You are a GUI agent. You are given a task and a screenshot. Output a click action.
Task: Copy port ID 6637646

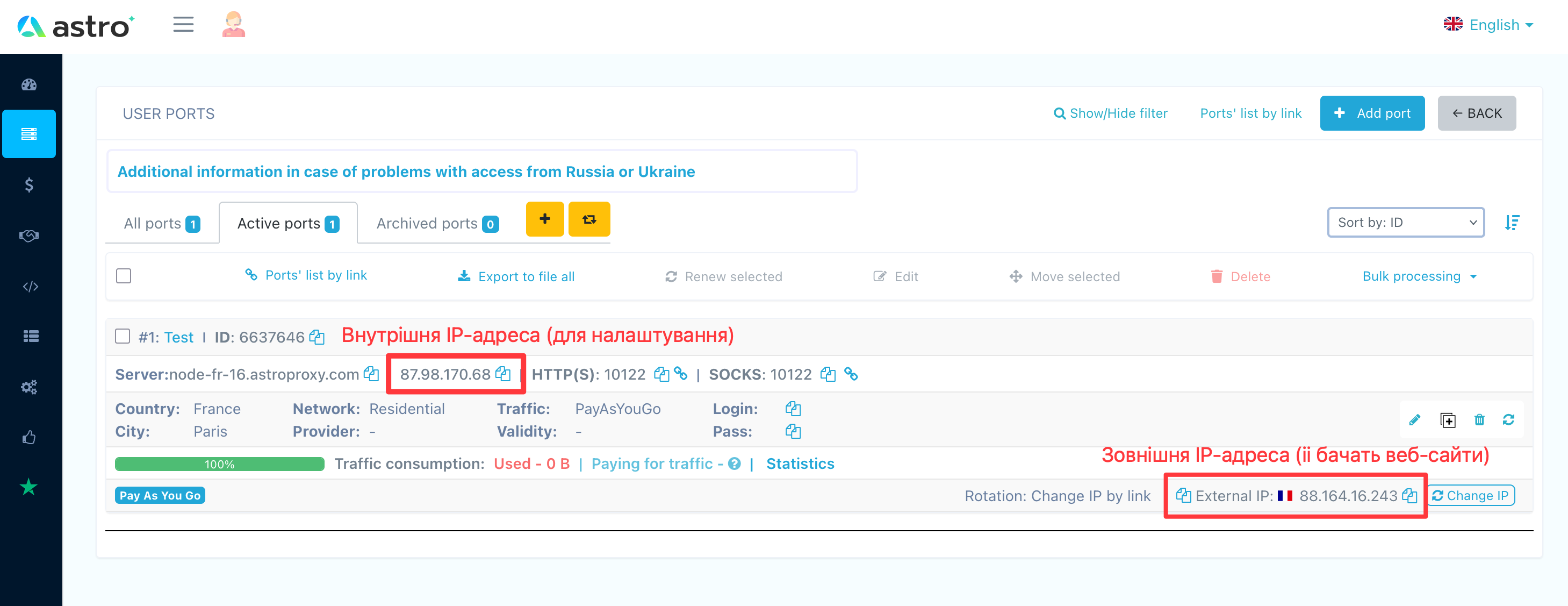click(x=317, y=337)
